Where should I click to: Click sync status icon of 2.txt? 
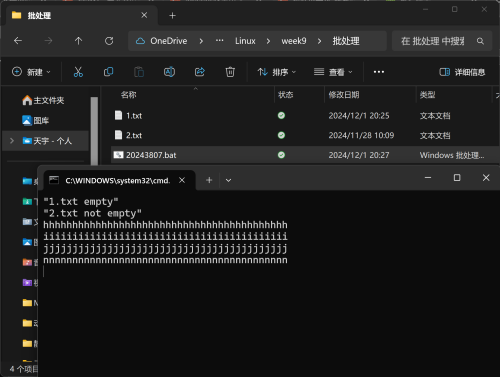(281, 135)
